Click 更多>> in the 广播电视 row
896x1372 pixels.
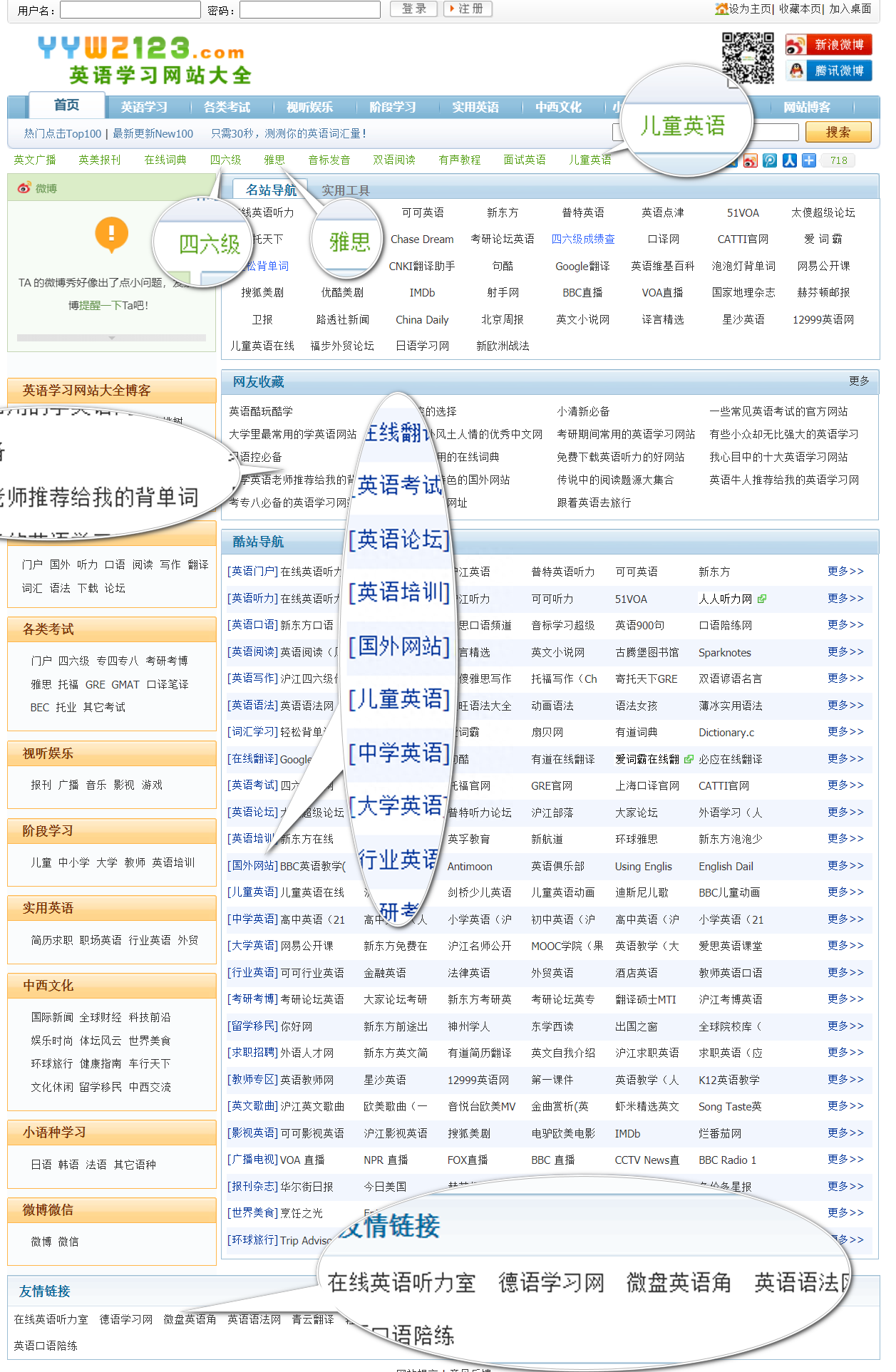(x=845, y=1159)
